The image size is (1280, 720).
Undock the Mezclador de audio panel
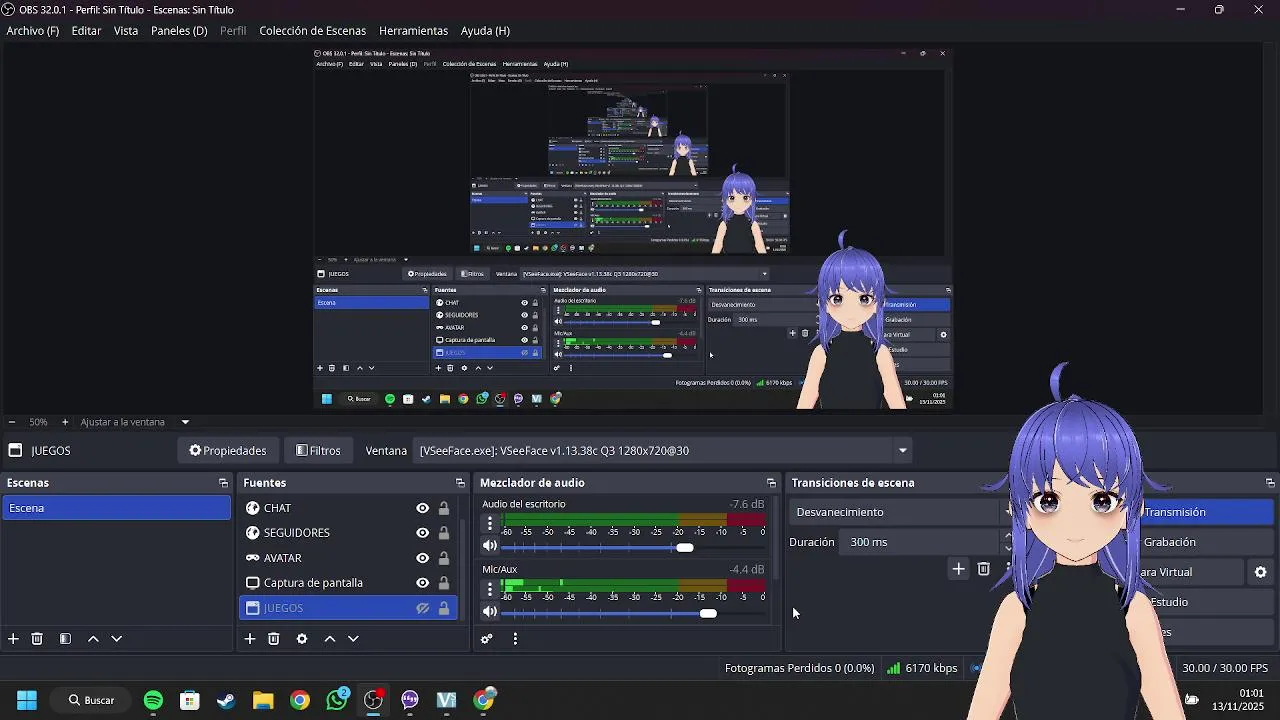click(771, 483)
